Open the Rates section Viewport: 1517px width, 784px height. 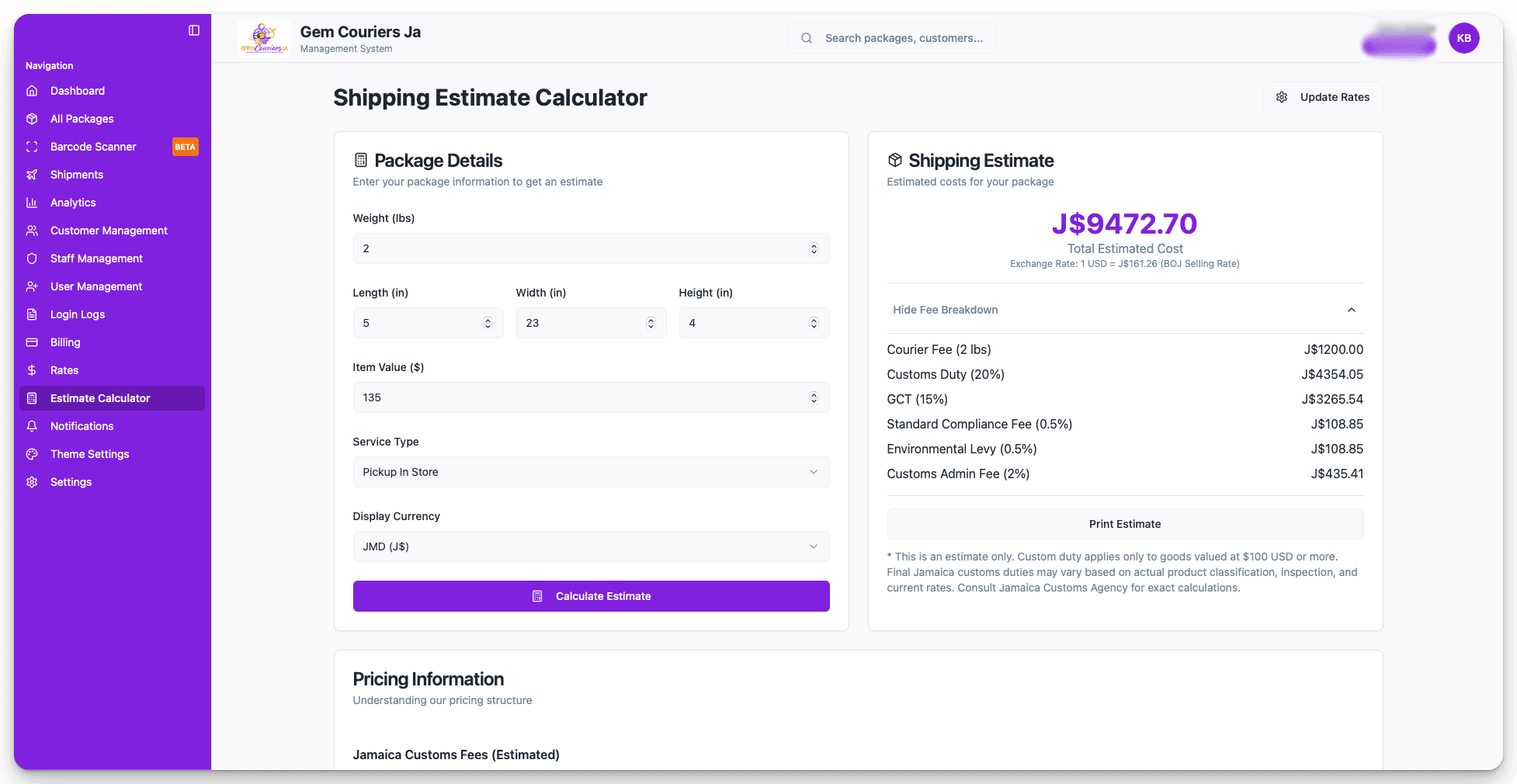point(64,370)
